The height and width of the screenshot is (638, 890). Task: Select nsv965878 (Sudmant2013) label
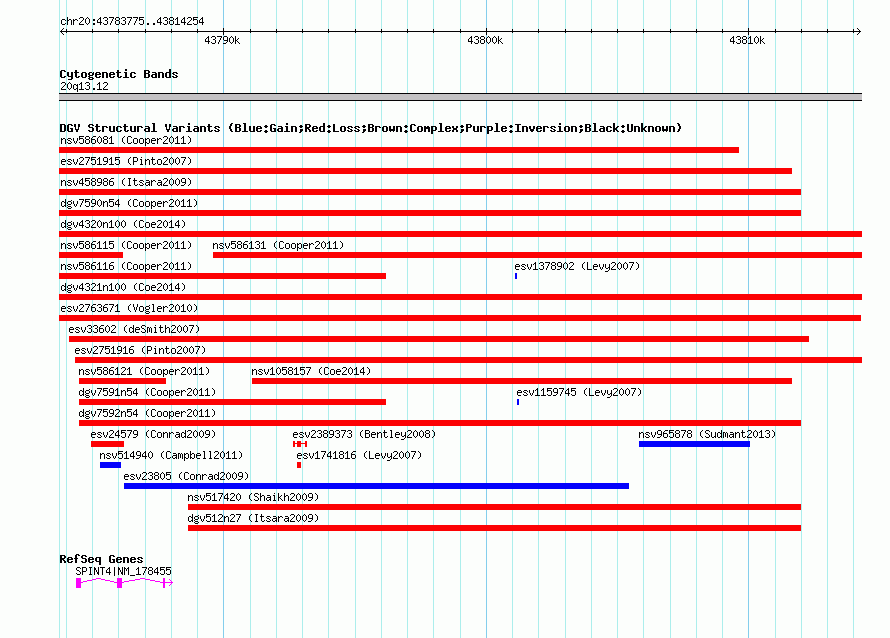[x=707, y=434]
